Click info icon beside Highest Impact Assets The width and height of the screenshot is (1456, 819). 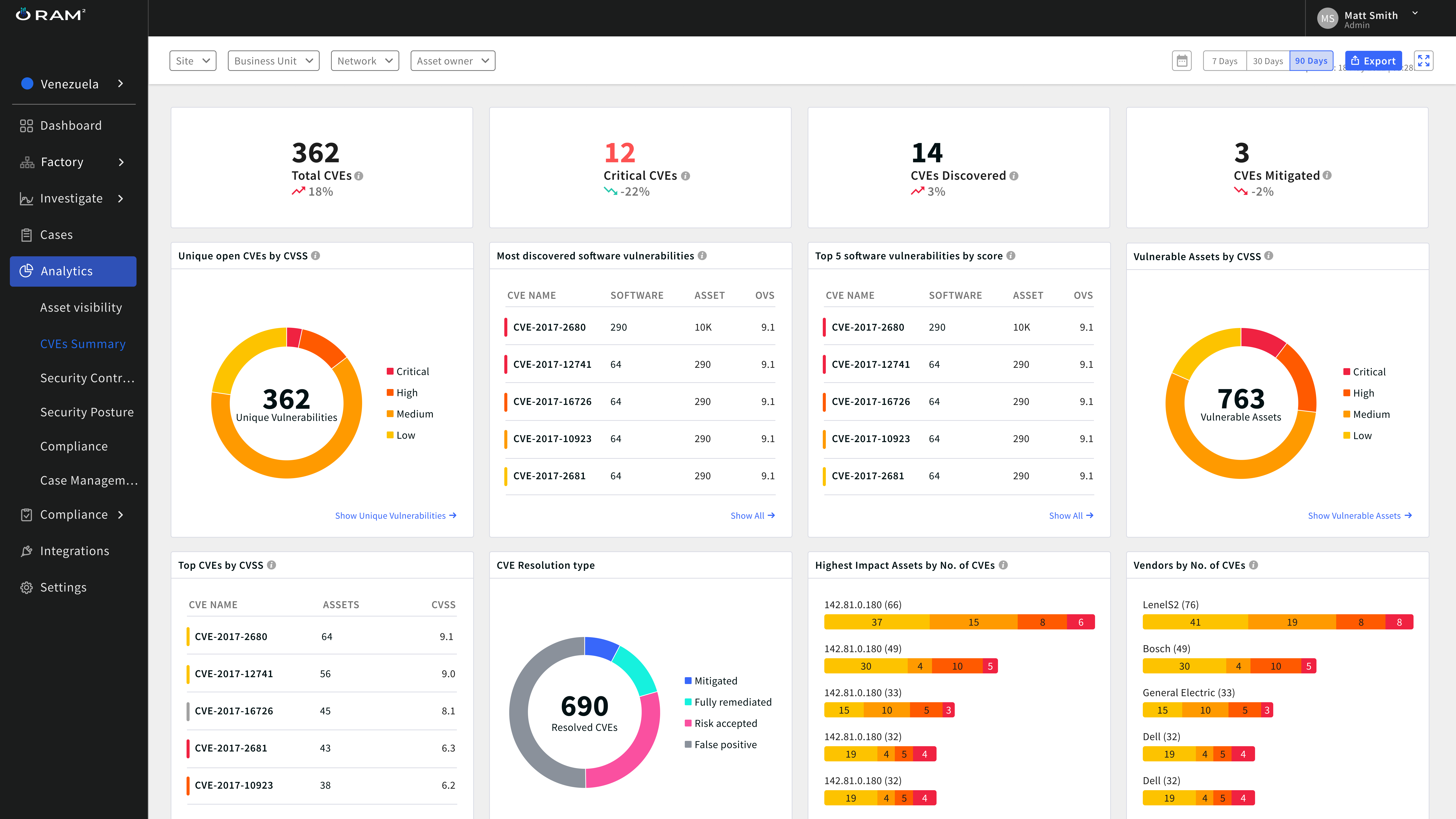[x=1003, y=565]
